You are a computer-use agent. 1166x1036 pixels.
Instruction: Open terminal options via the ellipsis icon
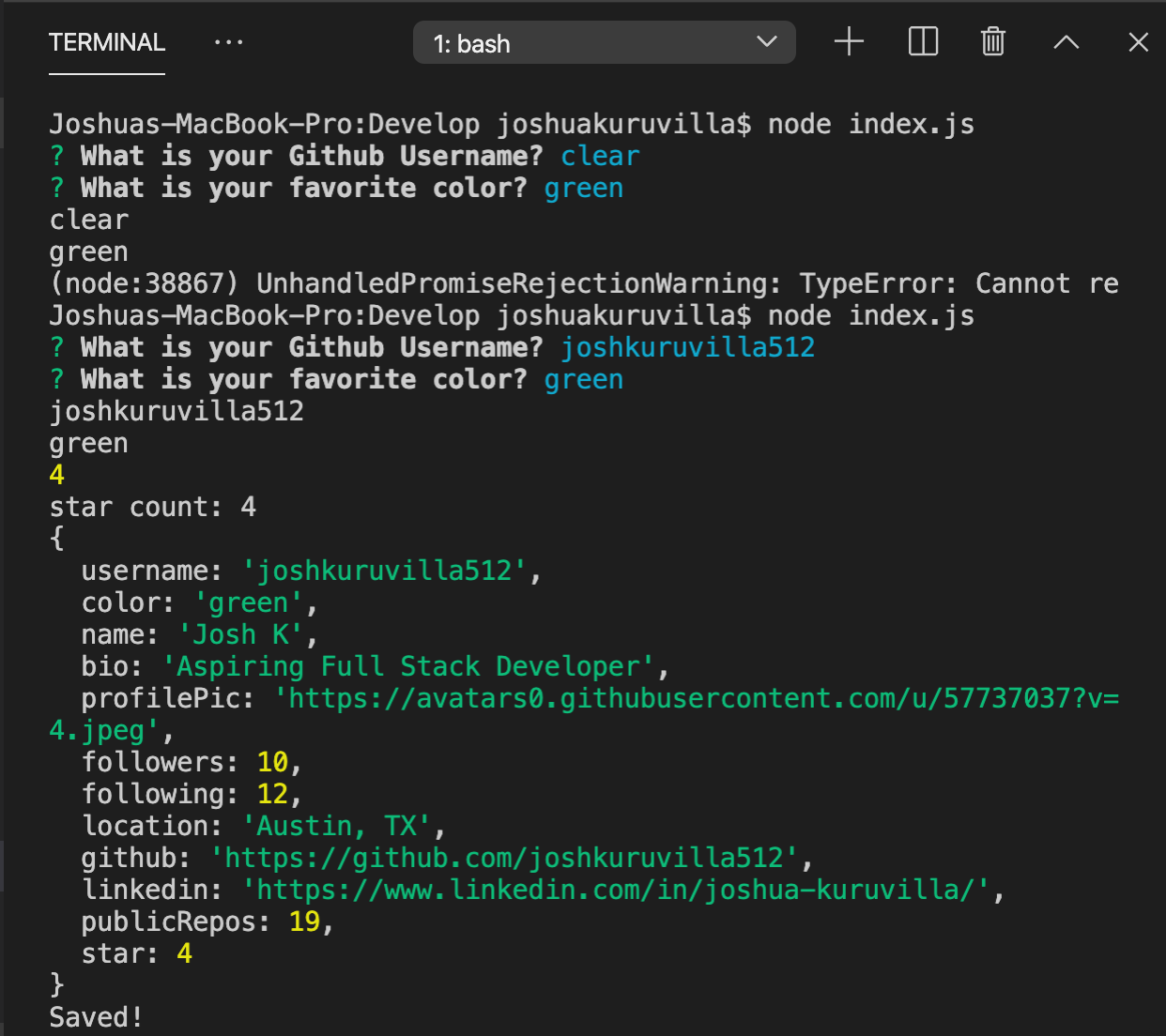tap(228, 41)
